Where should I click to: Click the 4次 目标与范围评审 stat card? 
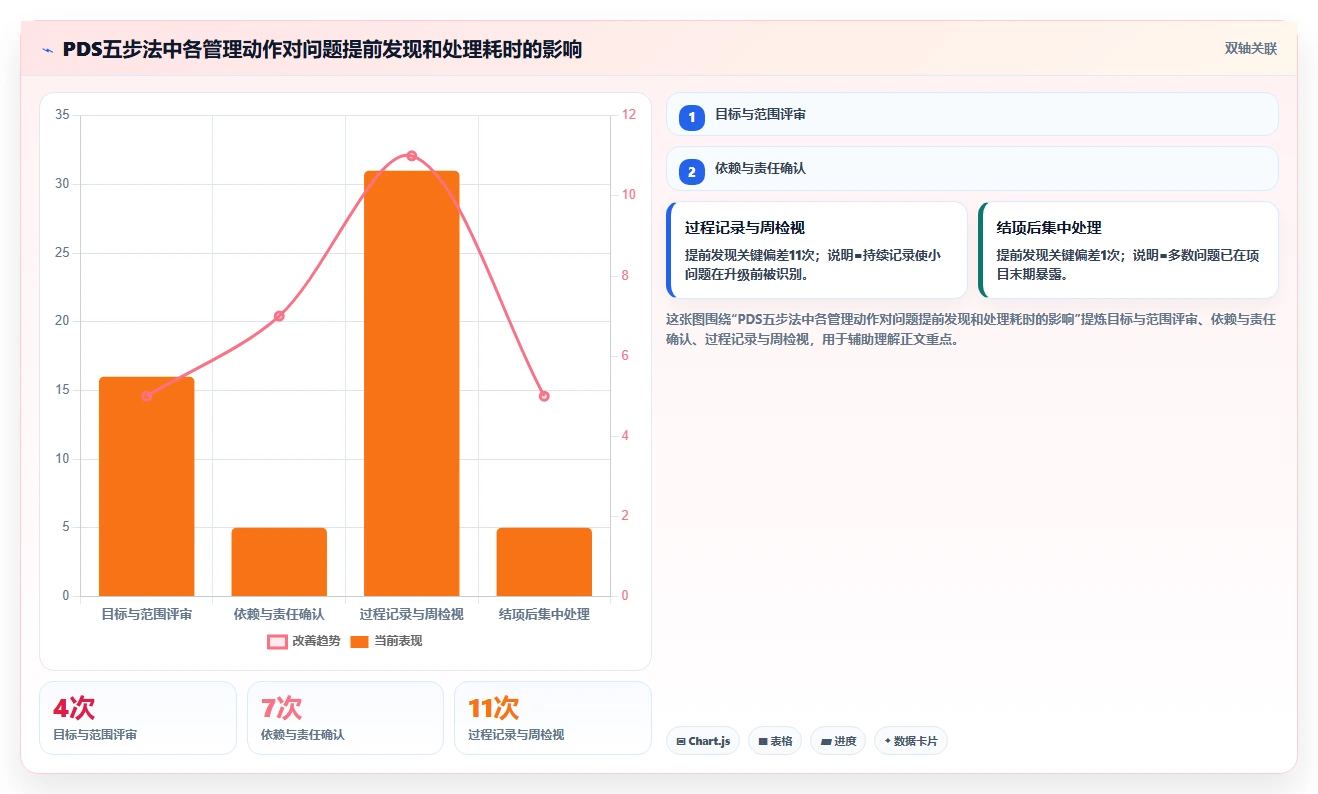tap(138, 718)
